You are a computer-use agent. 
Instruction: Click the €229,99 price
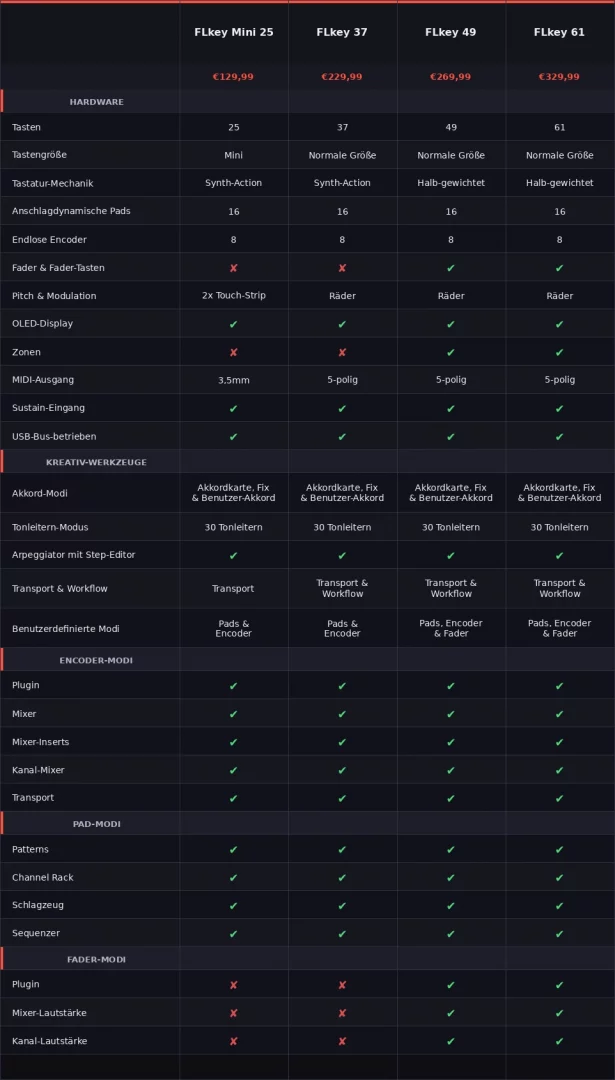[x=342, y=76]
